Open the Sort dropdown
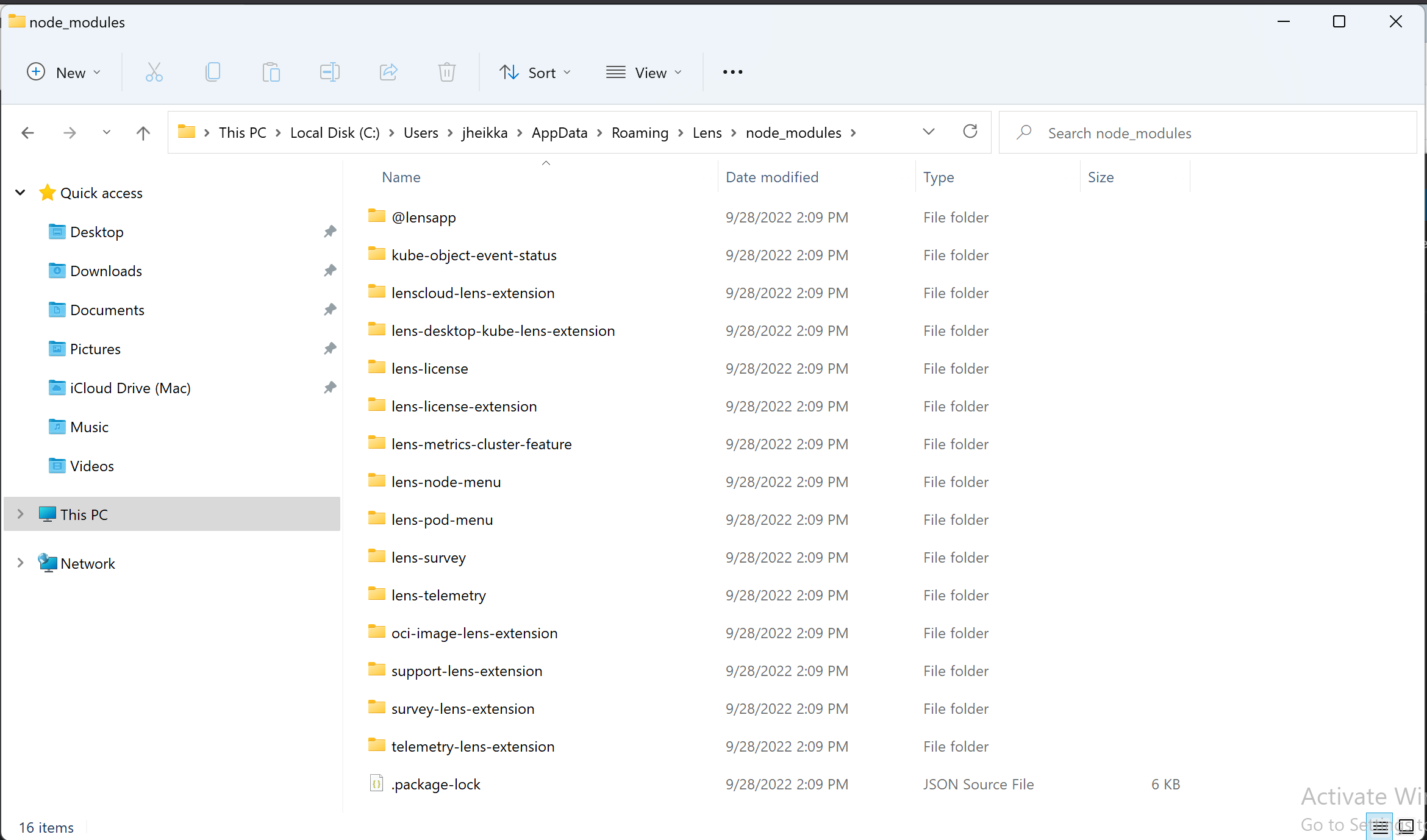 click(535, 72)
